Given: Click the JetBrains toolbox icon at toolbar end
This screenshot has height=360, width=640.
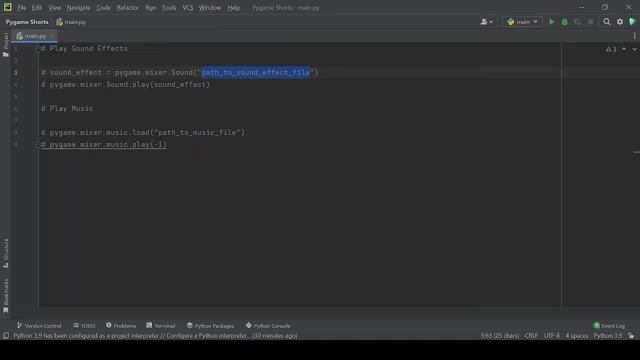Looking at the screenshot, I should 633,22.
